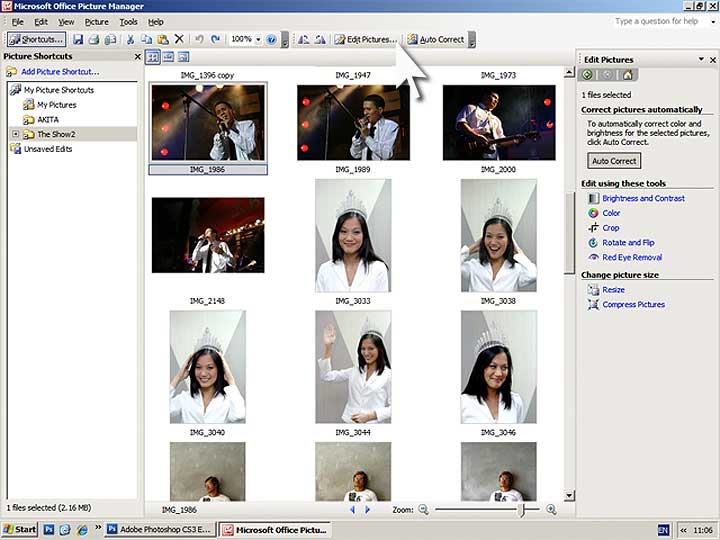The height and width of the screenshot is (540, 720).
Task: Click the Save icon in the toolbar
Action: pos(77,39)
